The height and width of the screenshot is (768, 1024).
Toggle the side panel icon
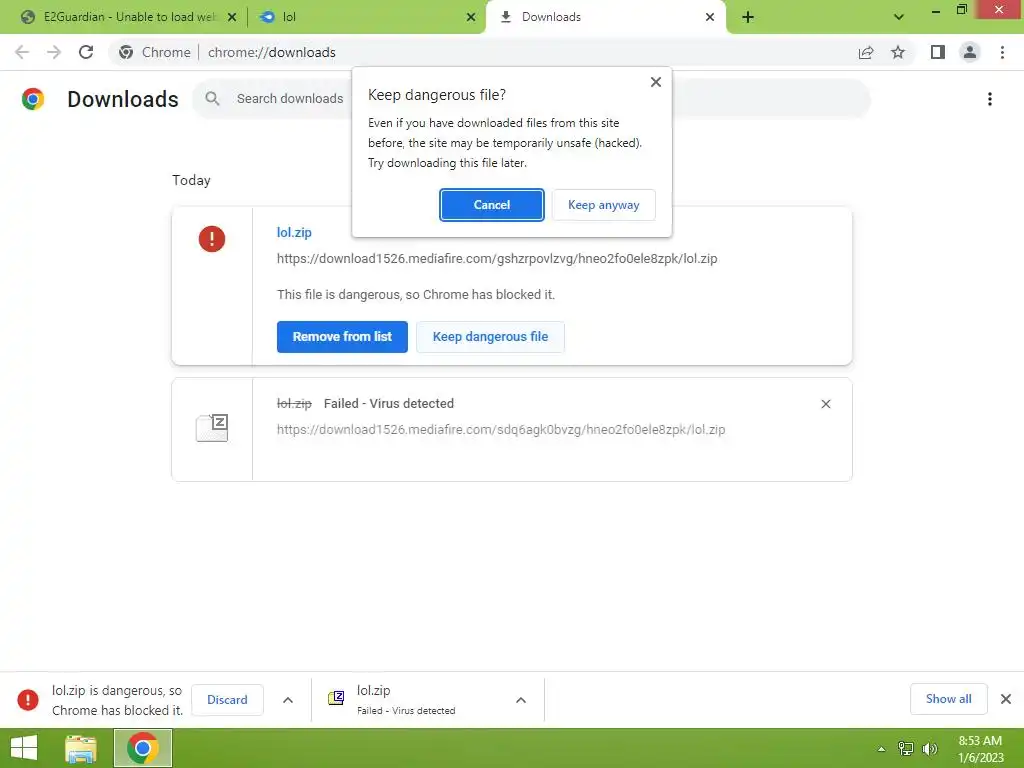point(938,52)
